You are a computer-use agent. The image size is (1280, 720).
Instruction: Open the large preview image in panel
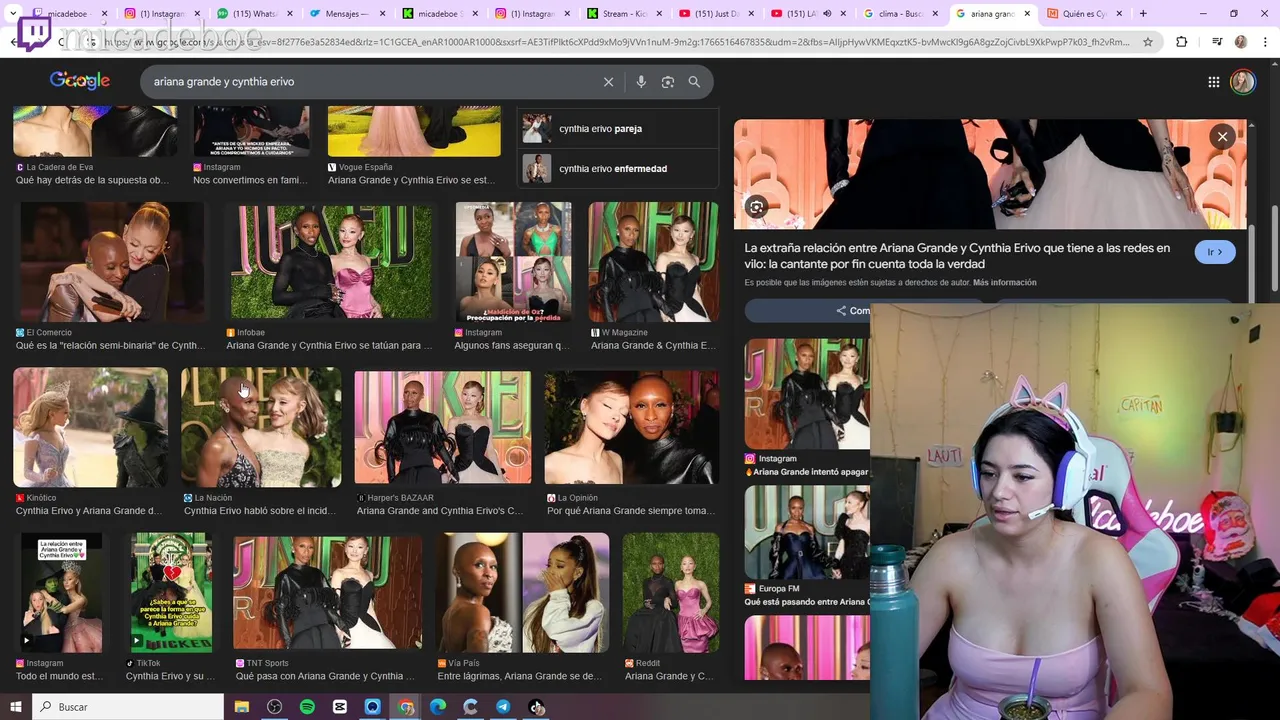tap(990, 174)
